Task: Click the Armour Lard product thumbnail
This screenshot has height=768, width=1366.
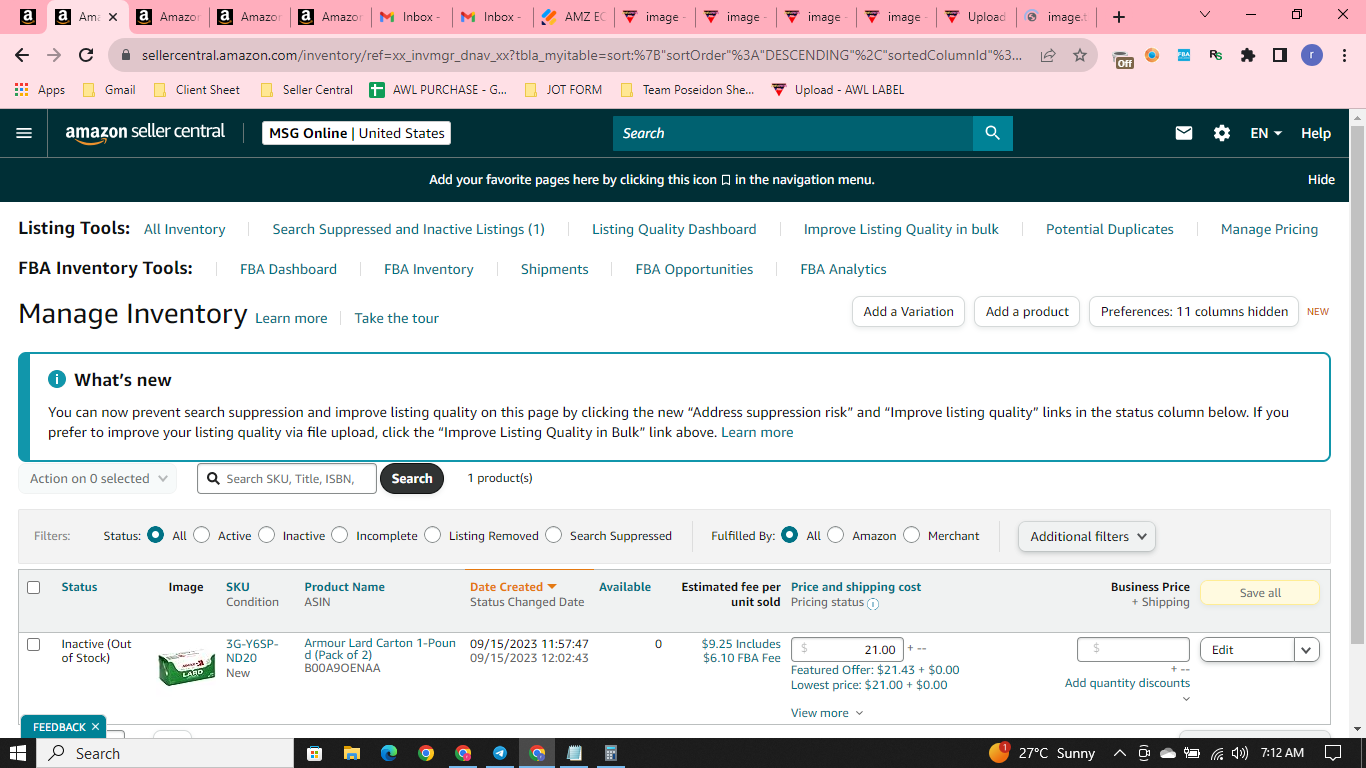Action: click(186, 666)
